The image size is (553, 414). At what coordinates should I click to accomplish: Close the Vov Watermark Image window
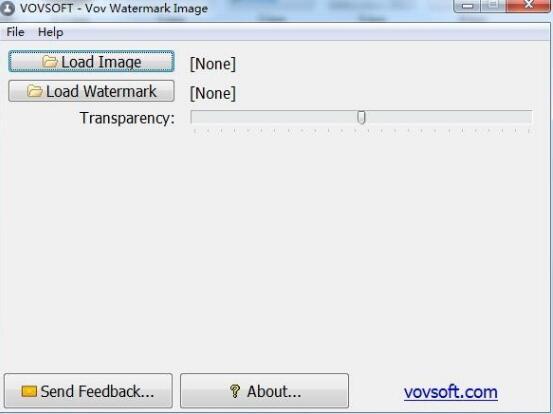click(528, 5)
